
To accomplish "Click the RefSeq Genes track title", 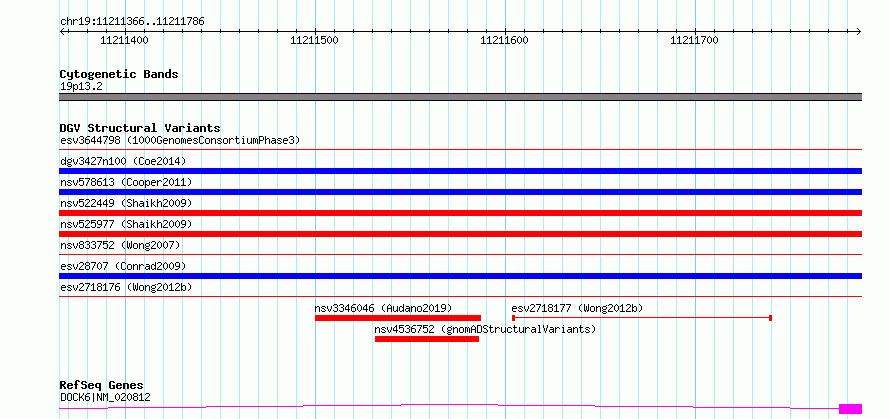I will 101,386.
